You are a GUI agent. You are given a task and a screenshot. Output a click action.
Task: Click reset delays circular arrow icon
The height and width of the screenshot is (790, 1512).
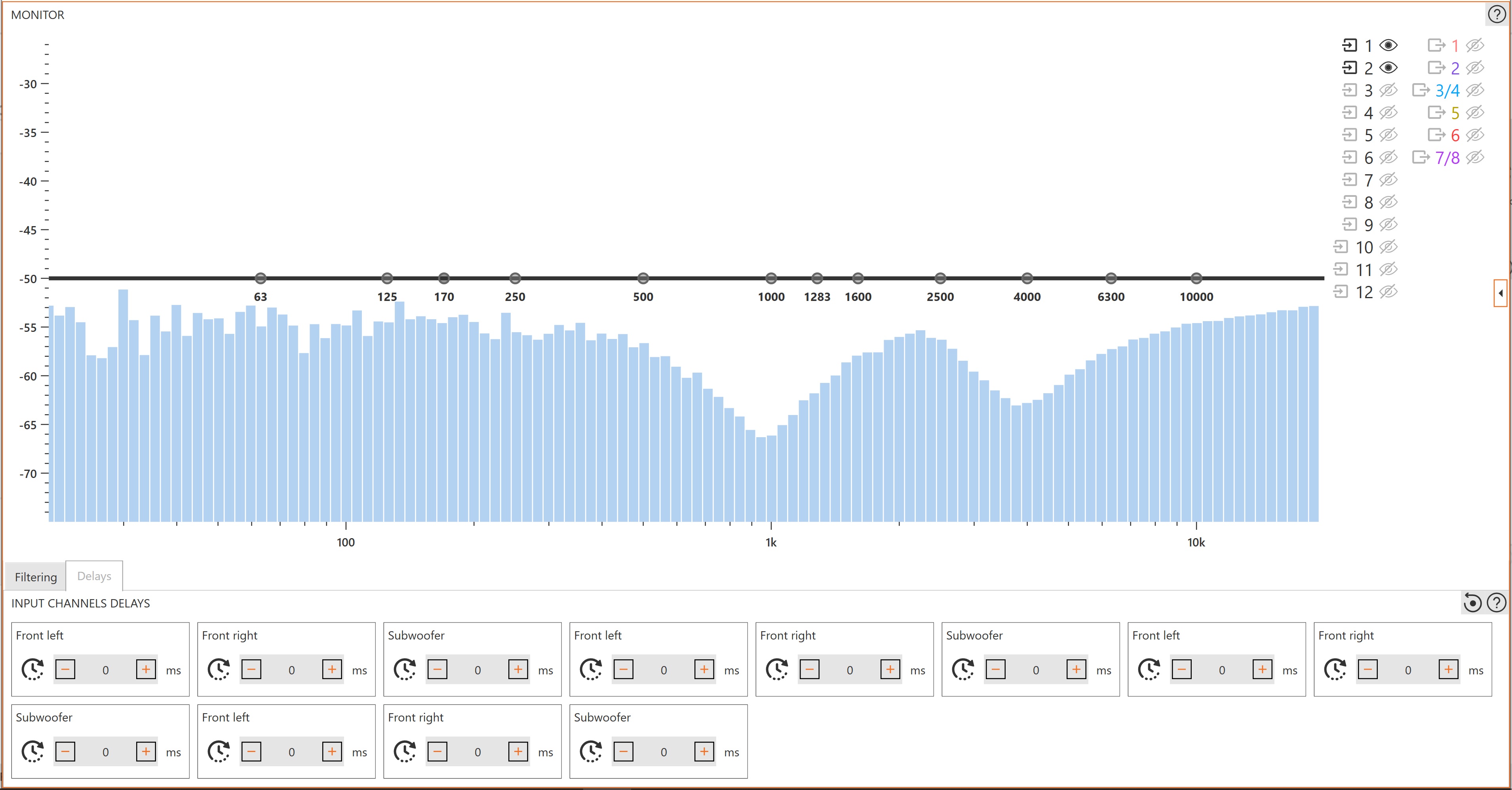1472,603
